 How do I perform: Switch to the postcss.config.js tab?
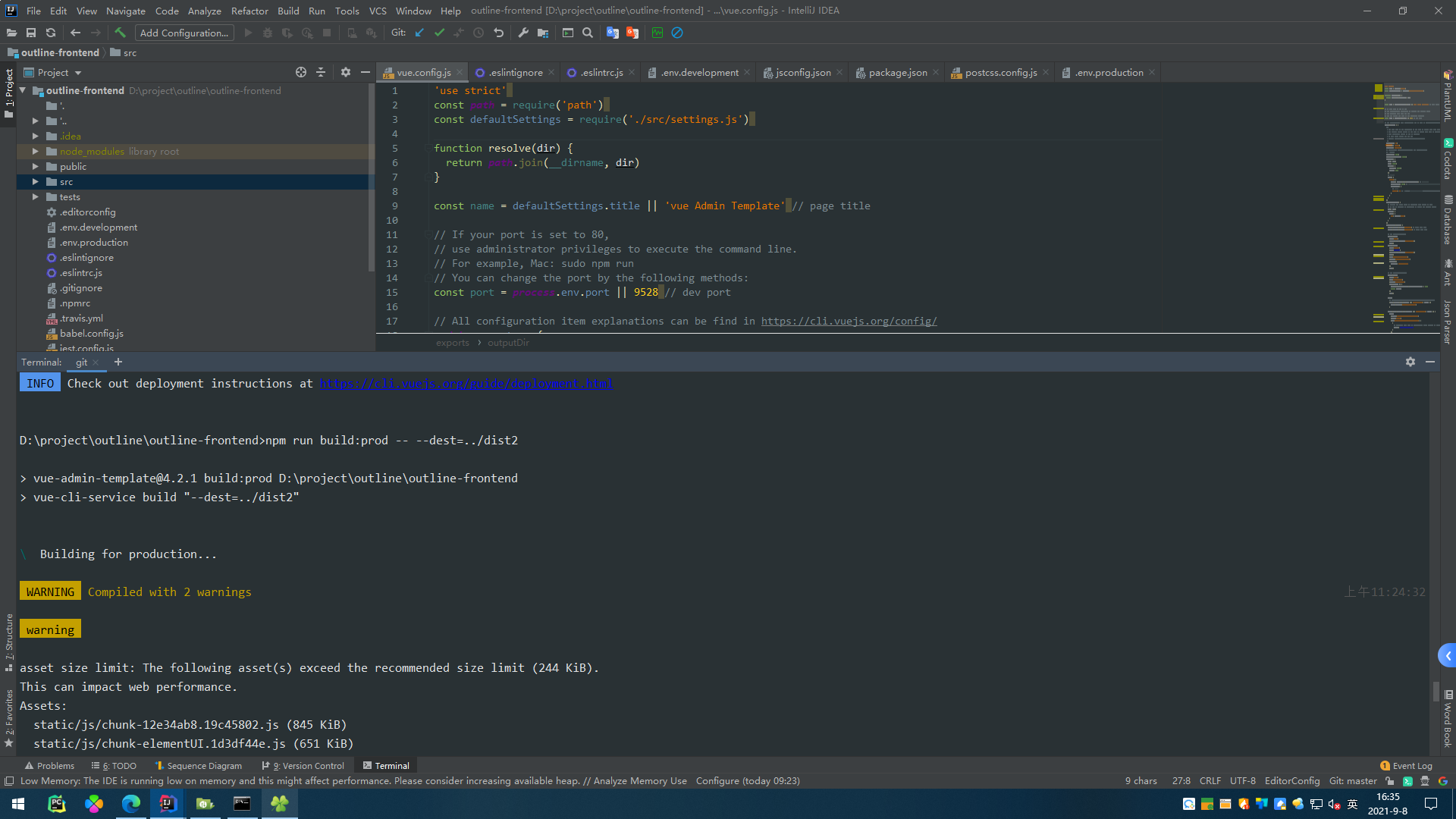point(1001,72)
